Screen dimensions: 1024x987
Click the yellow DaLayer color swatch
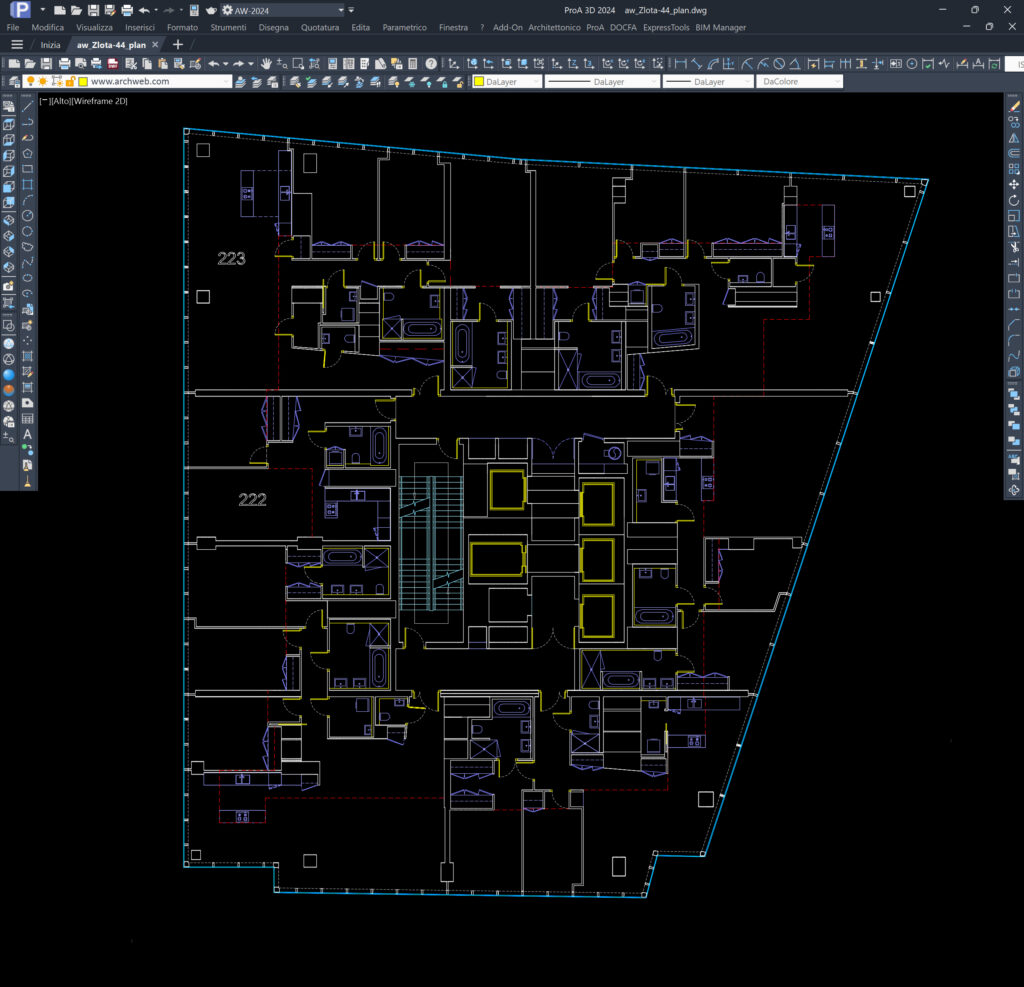(x=480, y=82)
